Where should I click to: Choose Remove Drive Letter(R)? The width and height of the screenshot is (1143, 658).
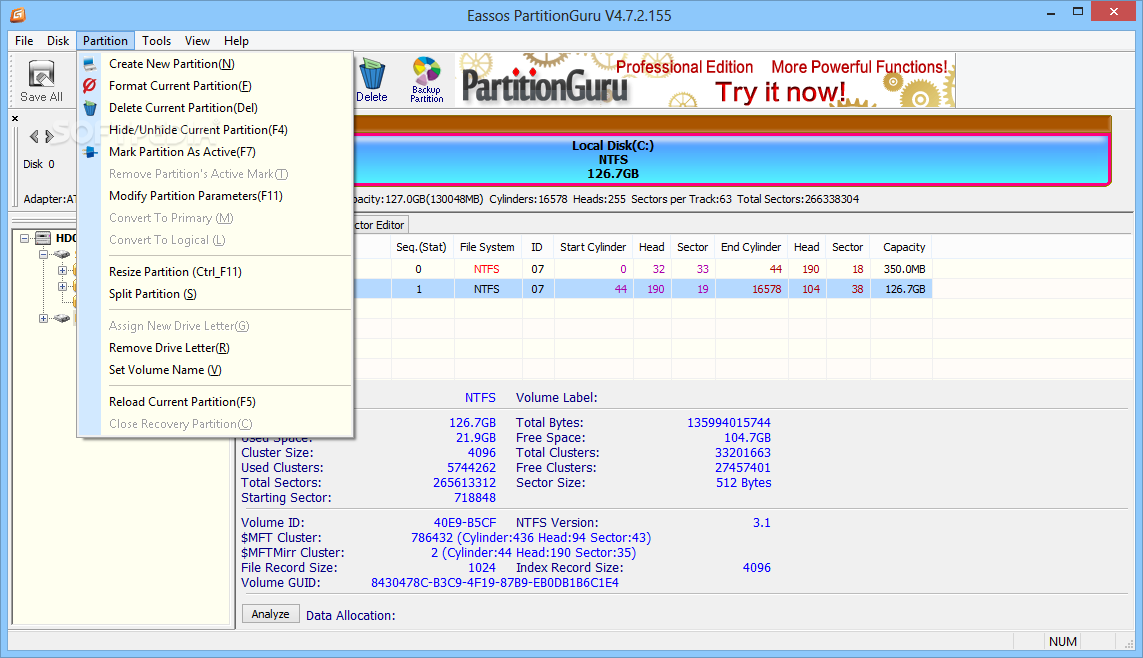pos(216,348)
